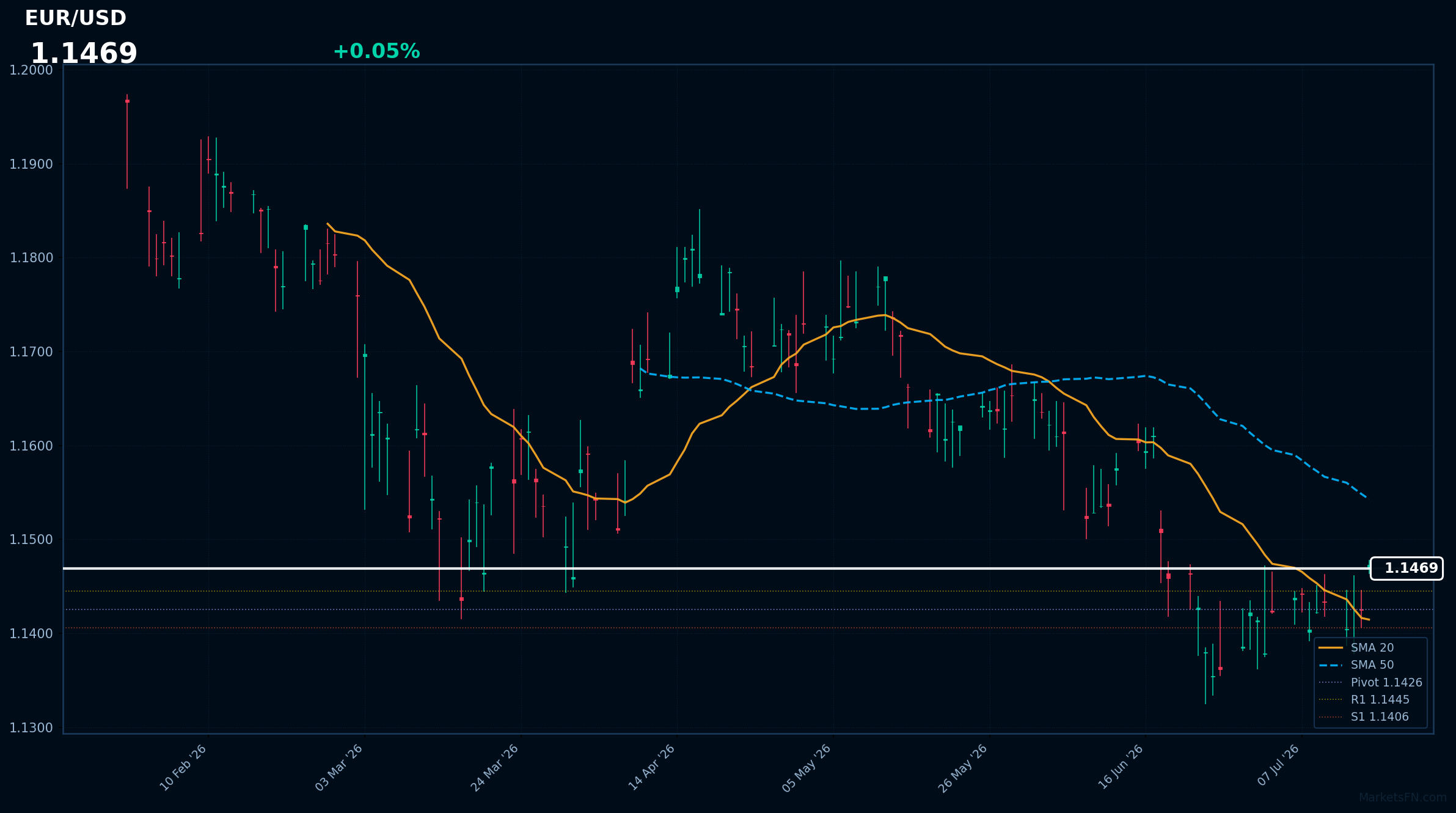Viewport: 1456px width, 813px height.
Task: Click the 1.1700 y-axis label
Action: 31,352
